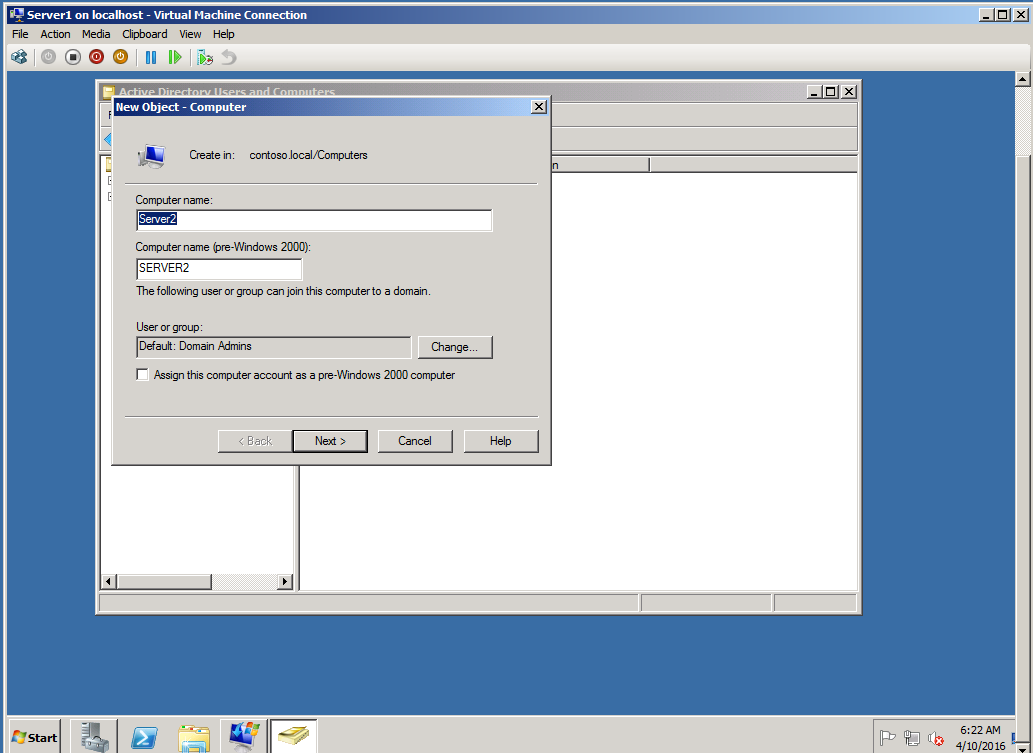The image size is (1033, 753).
Task: Open Windows Explorer from the taskbar
Action: tap(194, 737)
